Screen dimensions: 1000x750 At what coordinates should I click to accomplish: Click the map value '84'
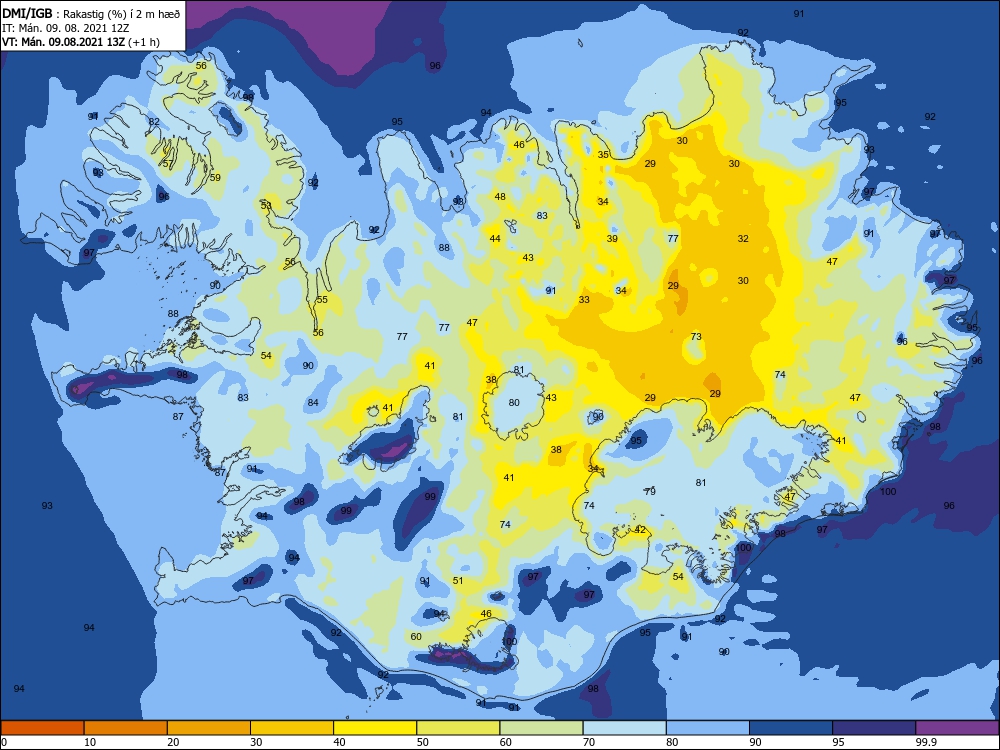312,402
